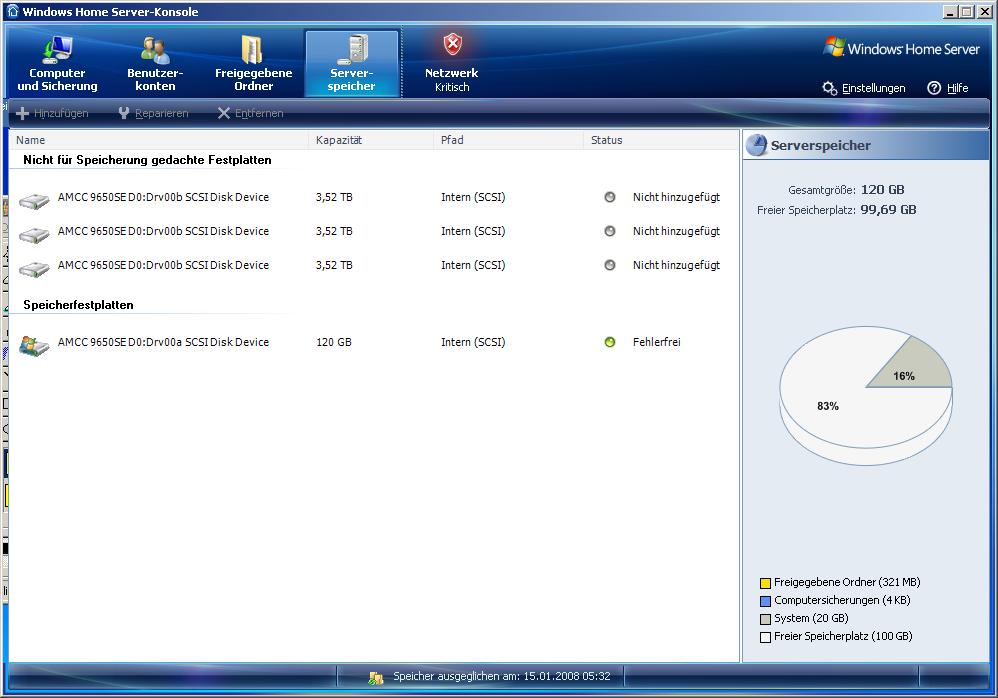This screenshot has height=698, width=998.
Task: Select the Drv00a 120 GB disk row
Action: coord(374,342)
